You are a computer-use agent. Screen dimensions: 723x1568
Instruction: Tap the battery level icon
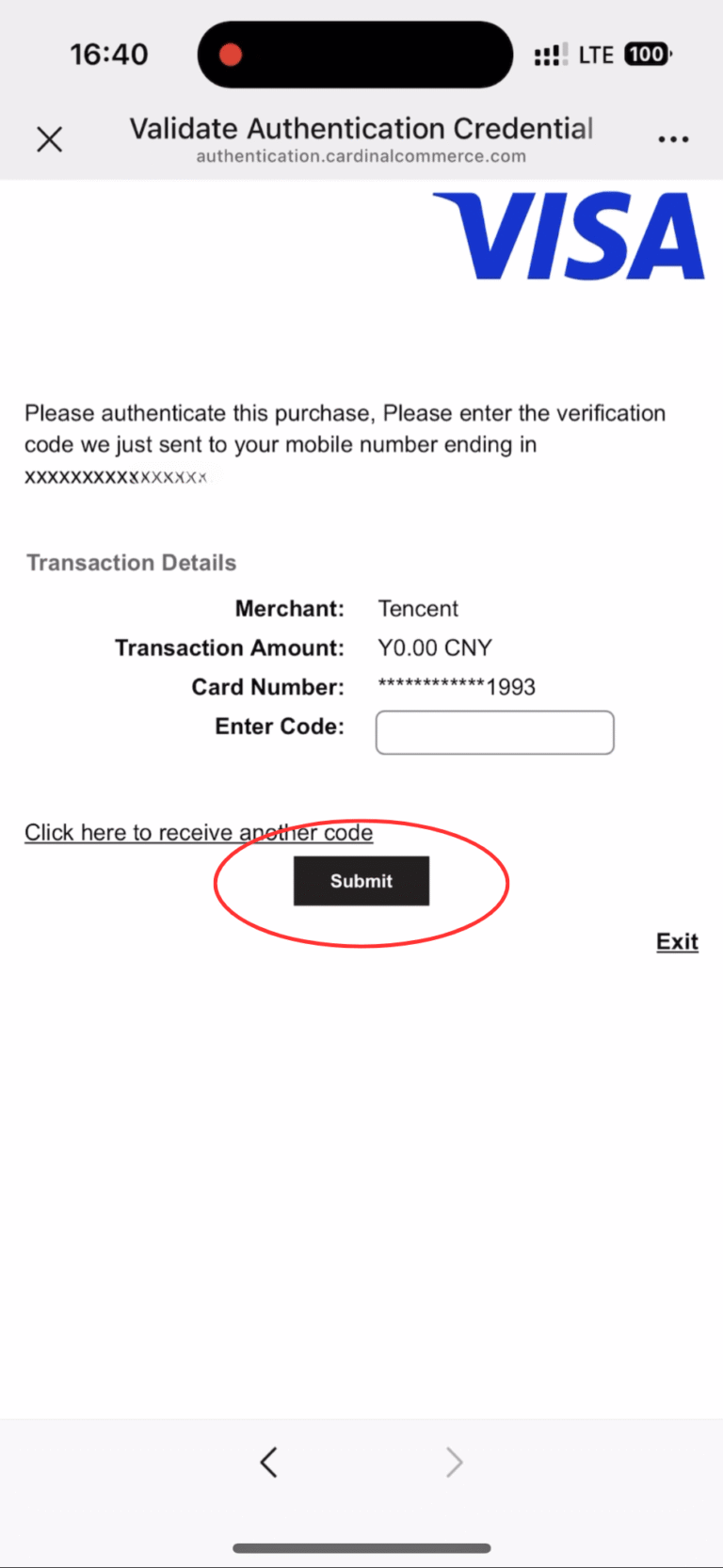[x=648, y=55]
